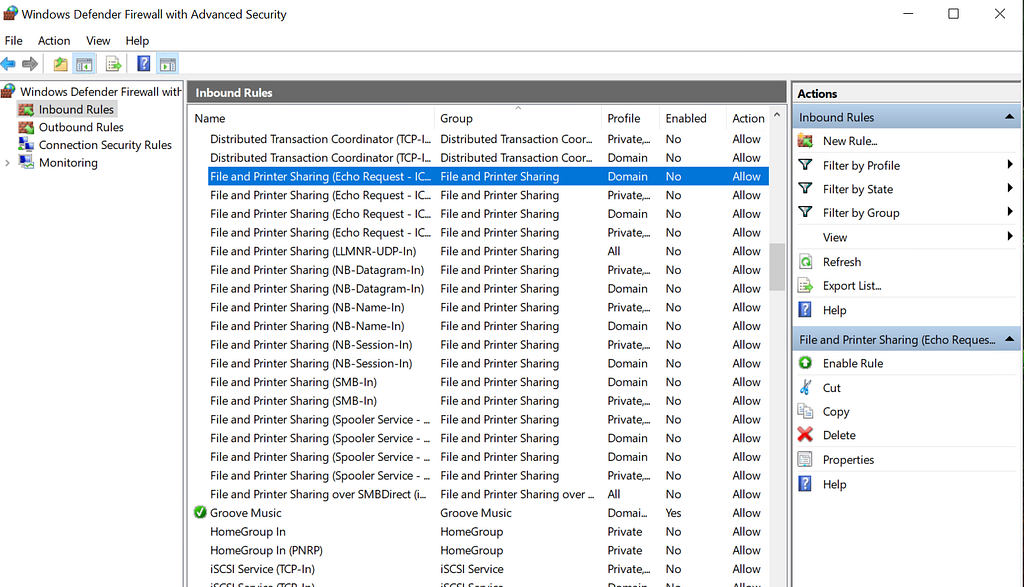
Task: Open the Filter by Group submenu arrow
Action: point(1010,212)
